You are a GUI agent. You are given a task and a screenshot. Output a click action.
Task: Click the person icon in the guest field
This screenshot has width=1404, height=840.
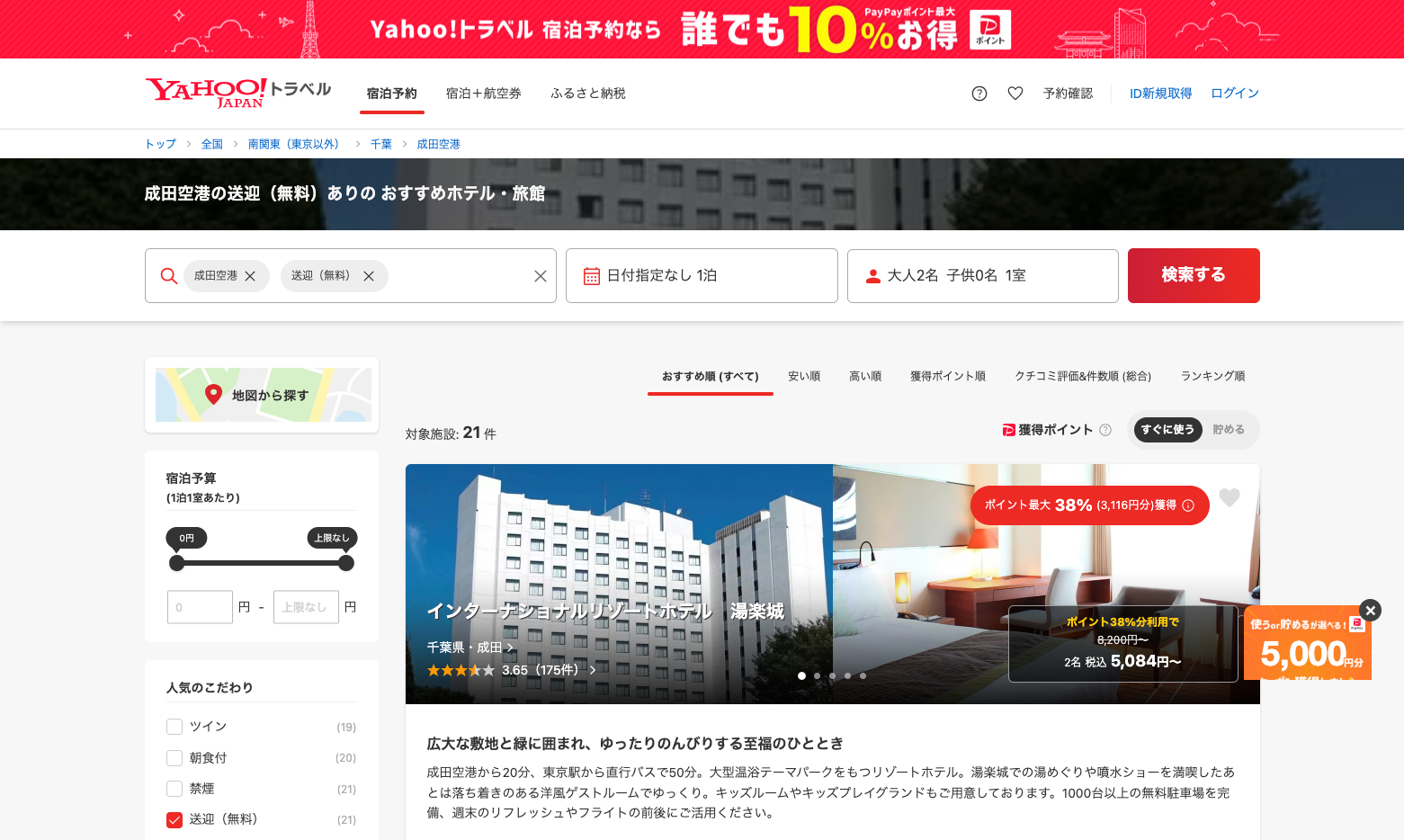872,276
